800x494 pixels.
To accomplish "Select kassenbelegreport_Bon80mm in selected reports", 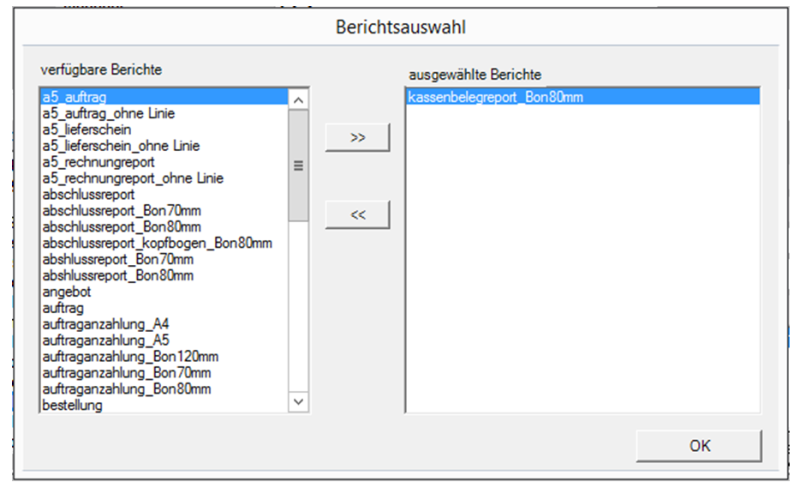I will 495,97.
